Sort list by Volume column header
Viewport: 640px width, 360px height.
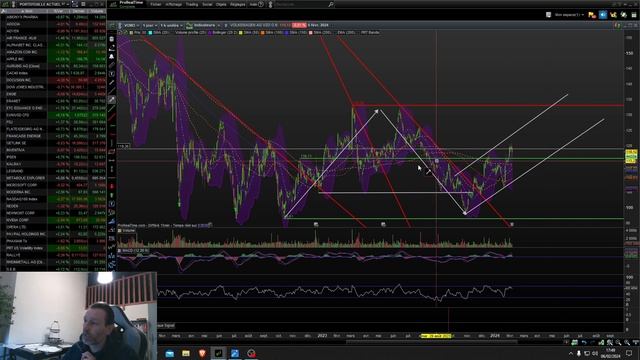(x=97, y=11)
